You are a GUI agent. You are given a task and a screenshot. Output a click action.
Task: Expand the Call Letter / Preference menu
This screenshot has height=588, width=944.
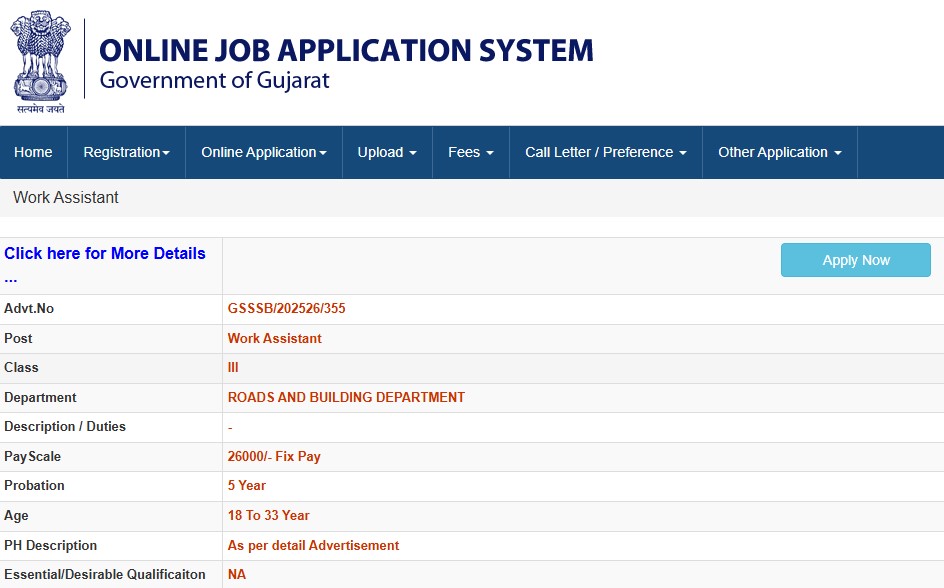605,152
